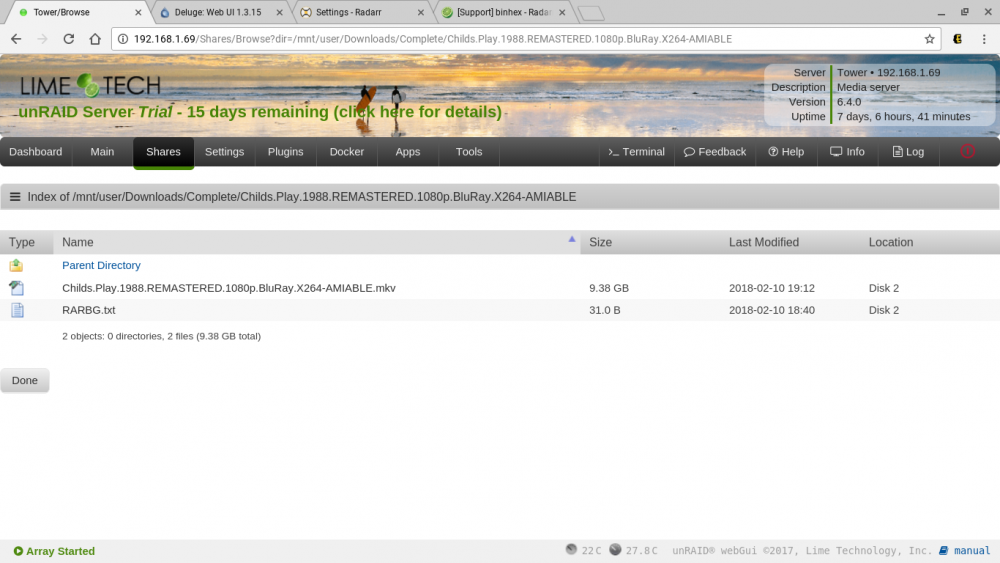Sort by the Size column header
Screen dimensions: 1000x563
pyautogui.click(x=651, y=242)
